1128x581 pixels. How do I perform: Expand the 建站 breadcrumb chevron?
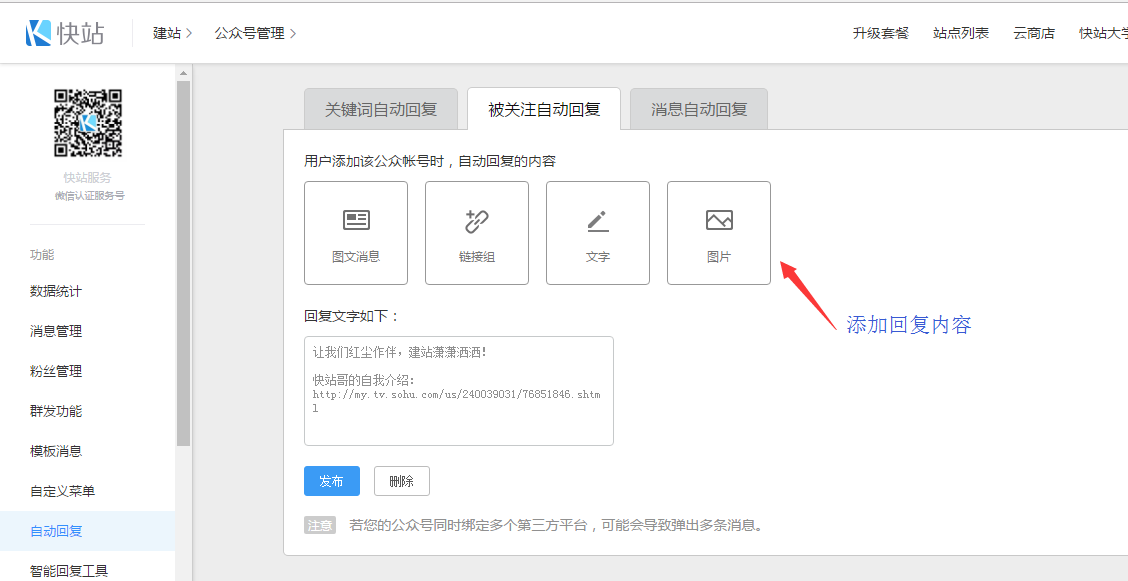point(189,34)
